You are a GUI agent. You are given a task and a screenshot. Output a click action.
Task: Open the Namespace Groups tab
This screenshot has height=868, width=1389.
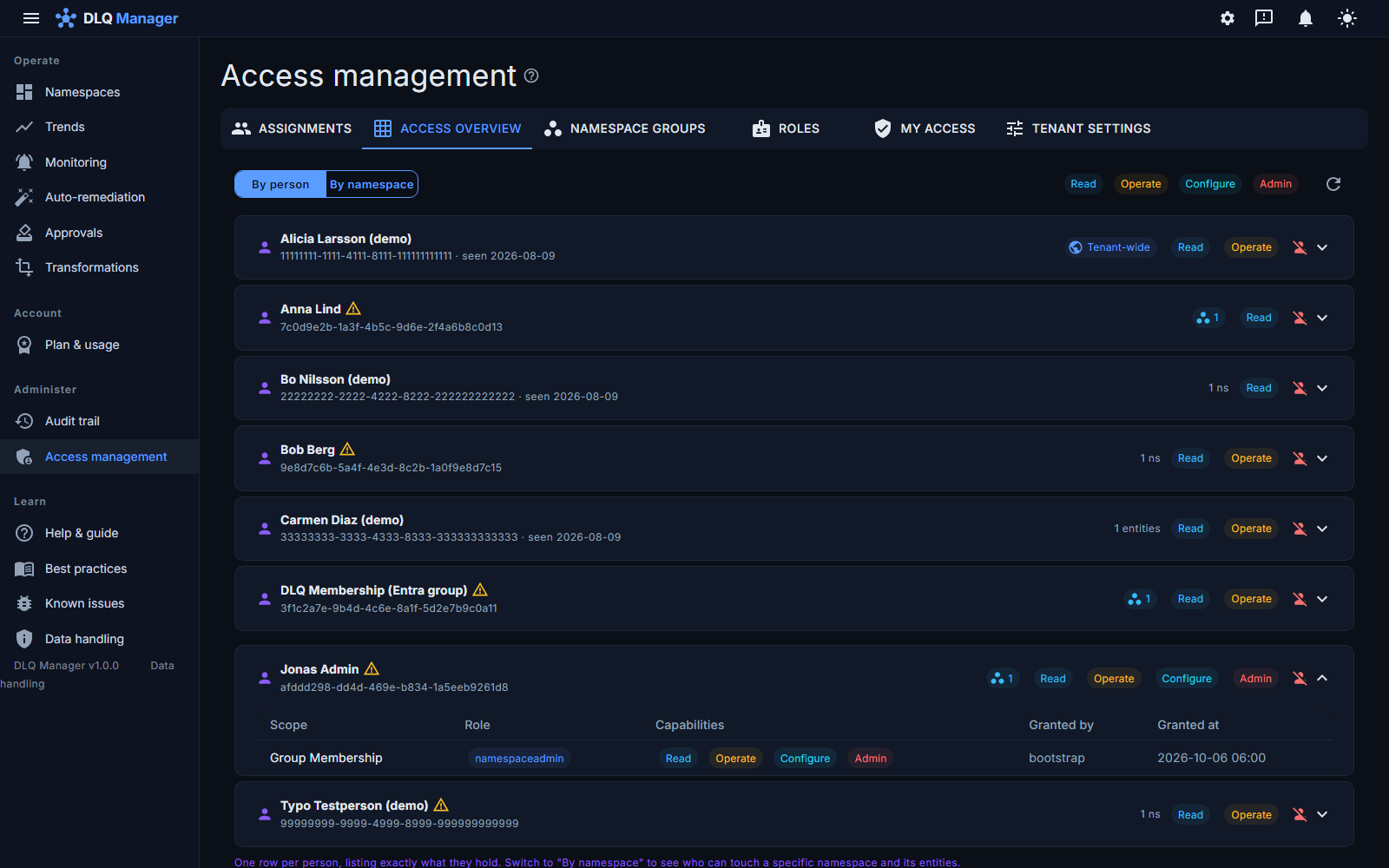[x=625, y=128]
